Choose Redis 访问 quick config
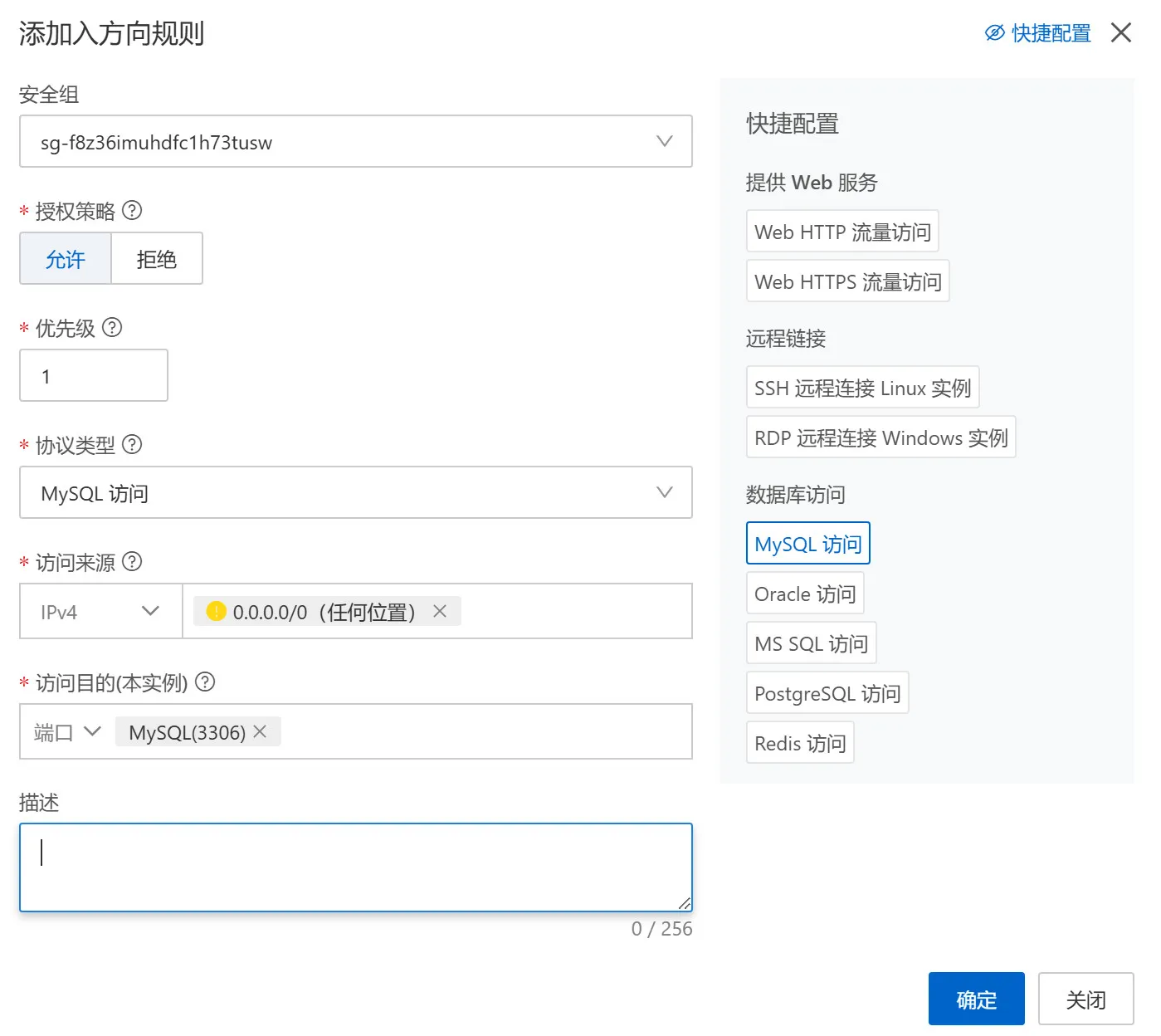1161x1036 pixels. (x=800, y=742)
